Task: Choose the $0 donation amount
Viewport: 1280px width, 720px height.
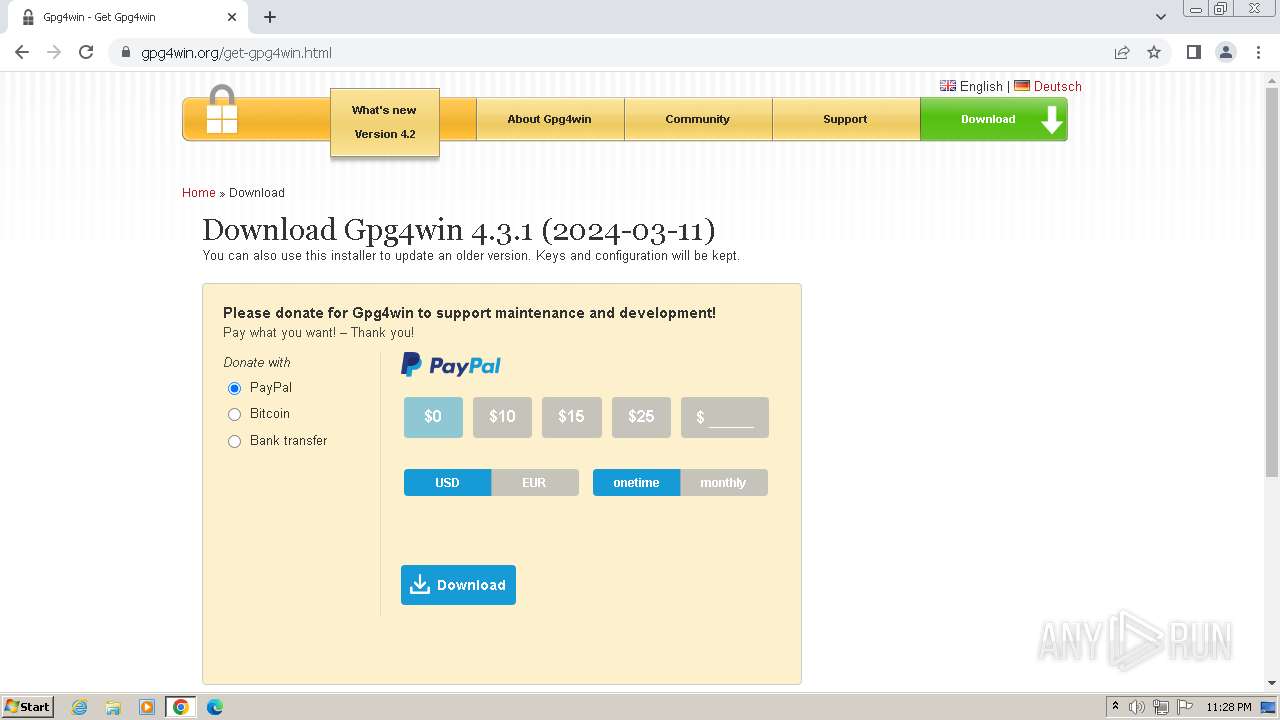Action: (x=433, y=417)
